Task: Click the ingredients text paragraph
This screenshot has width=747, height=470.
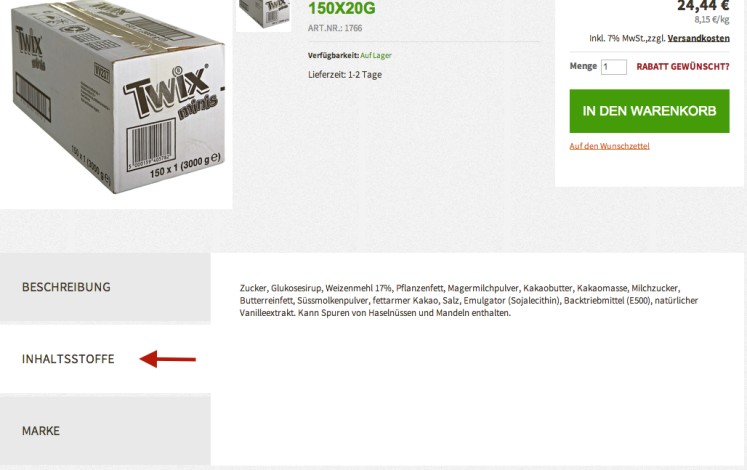Action: tap(469, 300)
